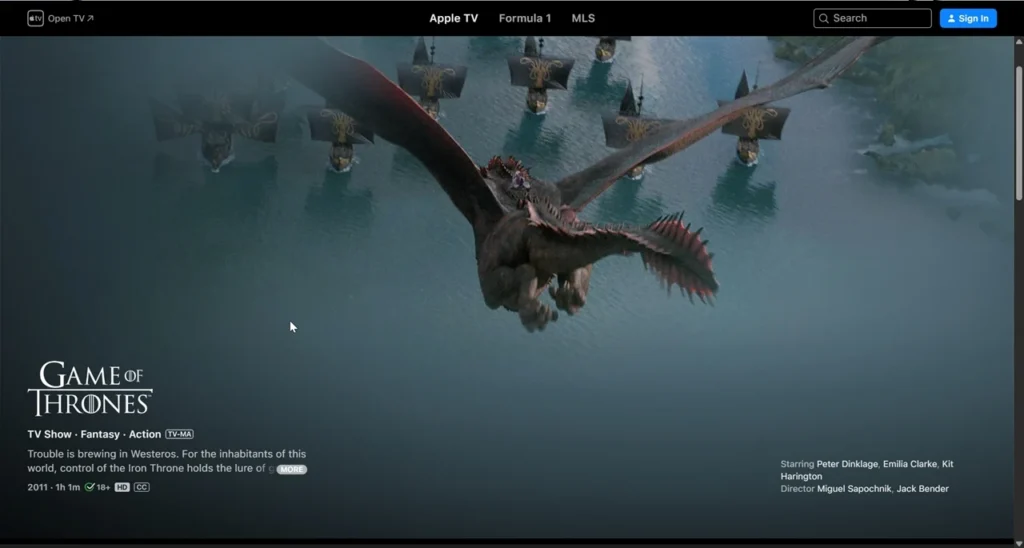1024x548 pixels.
Task: Open director Miguel Sapochnik link
Action: tap(854, 489)
